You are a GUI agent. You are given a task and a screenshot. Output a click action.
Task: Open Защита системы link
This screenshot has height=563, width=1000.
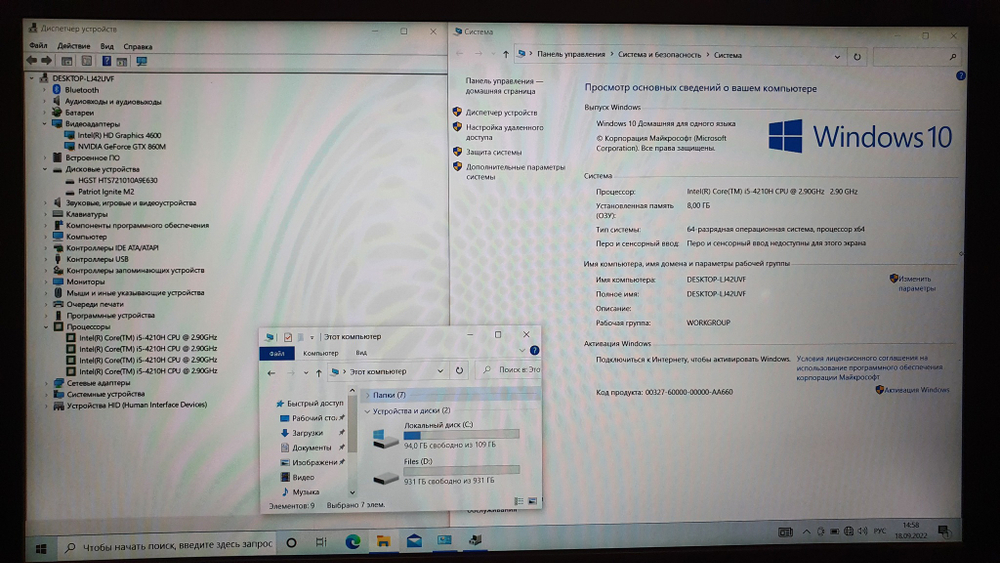point(494,152)
